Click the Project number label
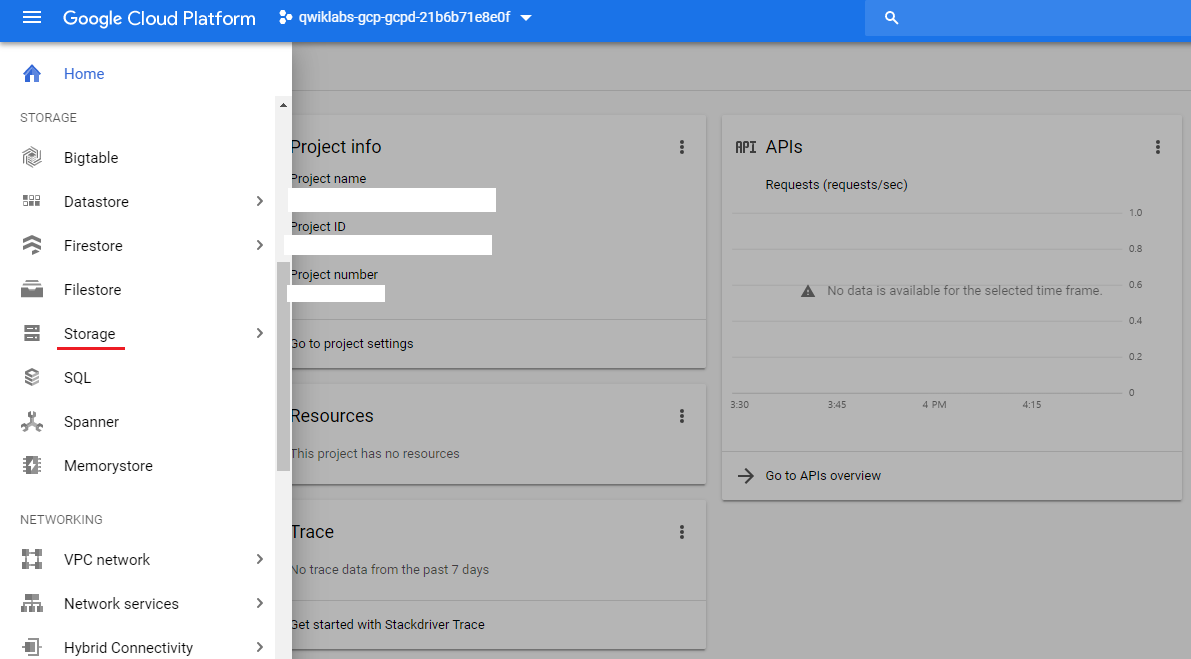1191x659 pixels. point(334,275)
